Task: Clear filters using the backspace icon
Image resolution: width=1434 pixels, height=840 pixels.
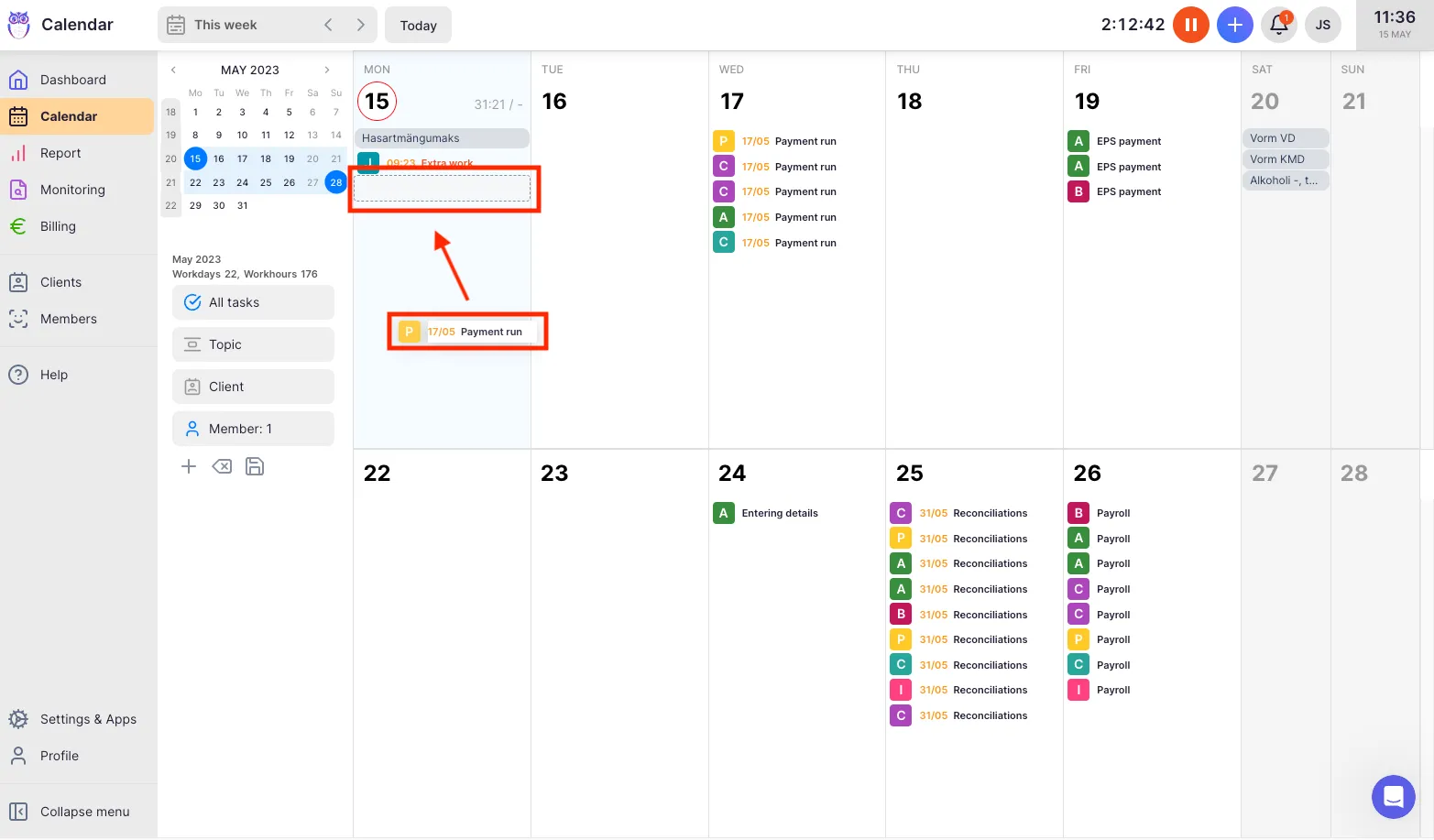Action: (222, 466)
